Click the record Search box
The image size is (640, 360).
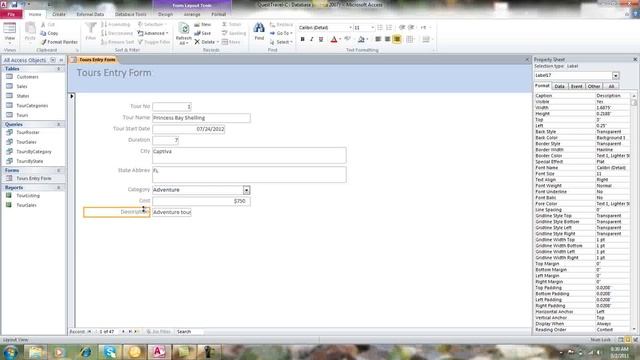tap(189, 331)
